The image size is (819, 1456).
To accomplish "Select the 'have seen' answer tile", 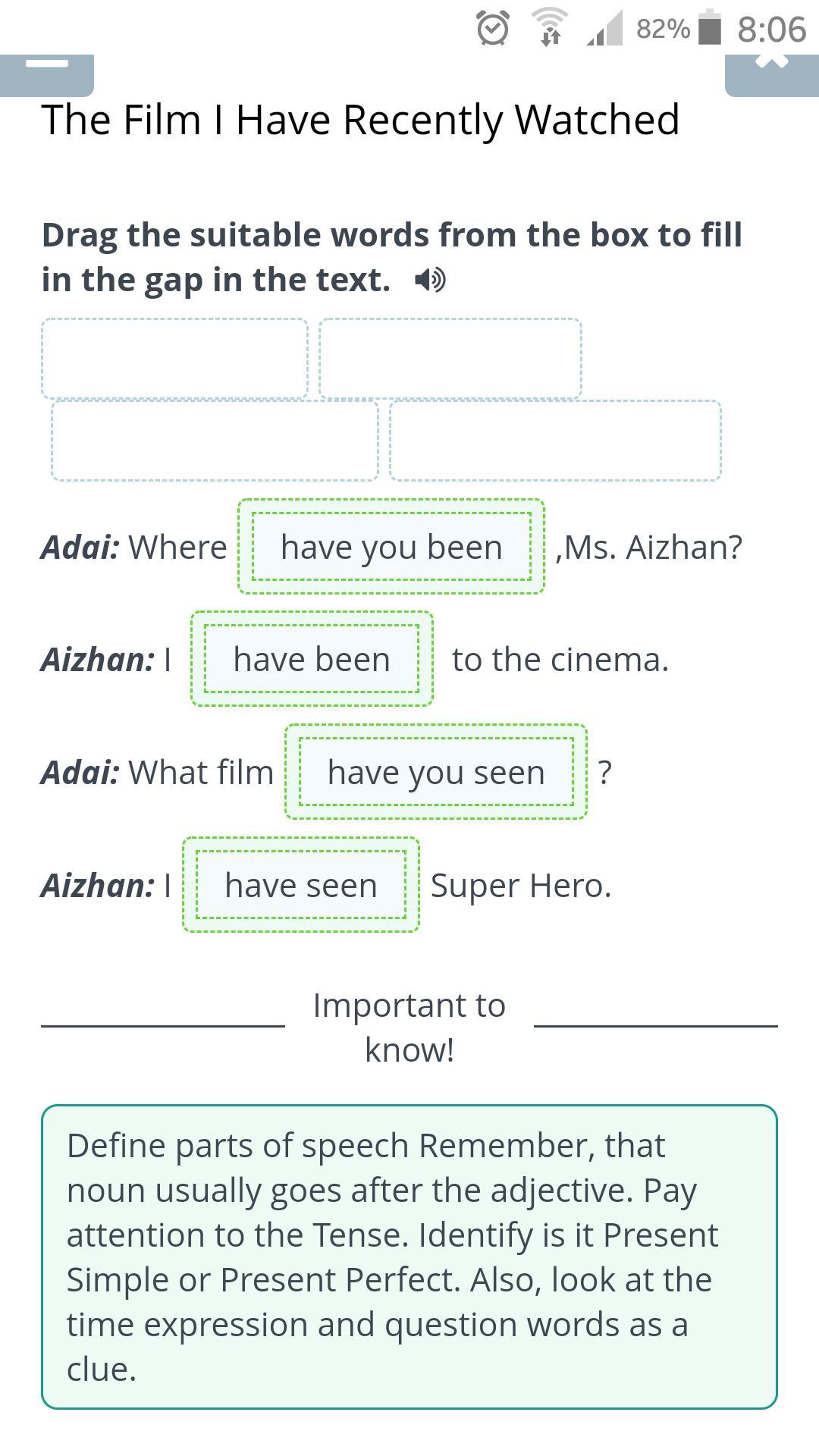I will tap(301, 885).
